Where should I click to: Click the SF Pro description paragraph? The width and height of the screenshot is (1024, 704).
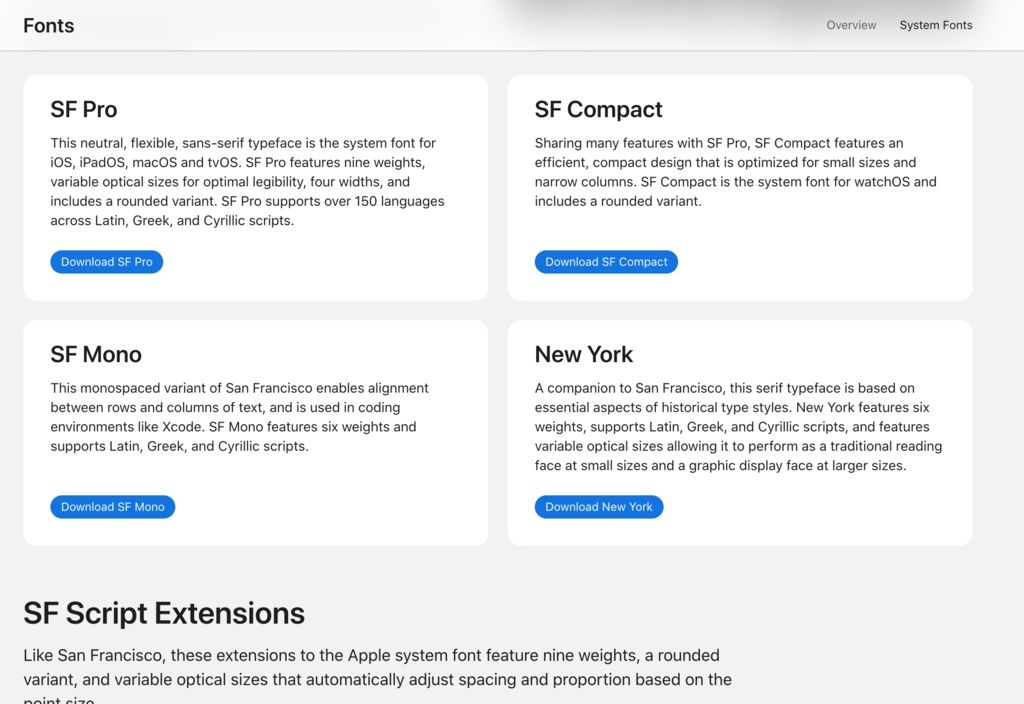point(247,182)
